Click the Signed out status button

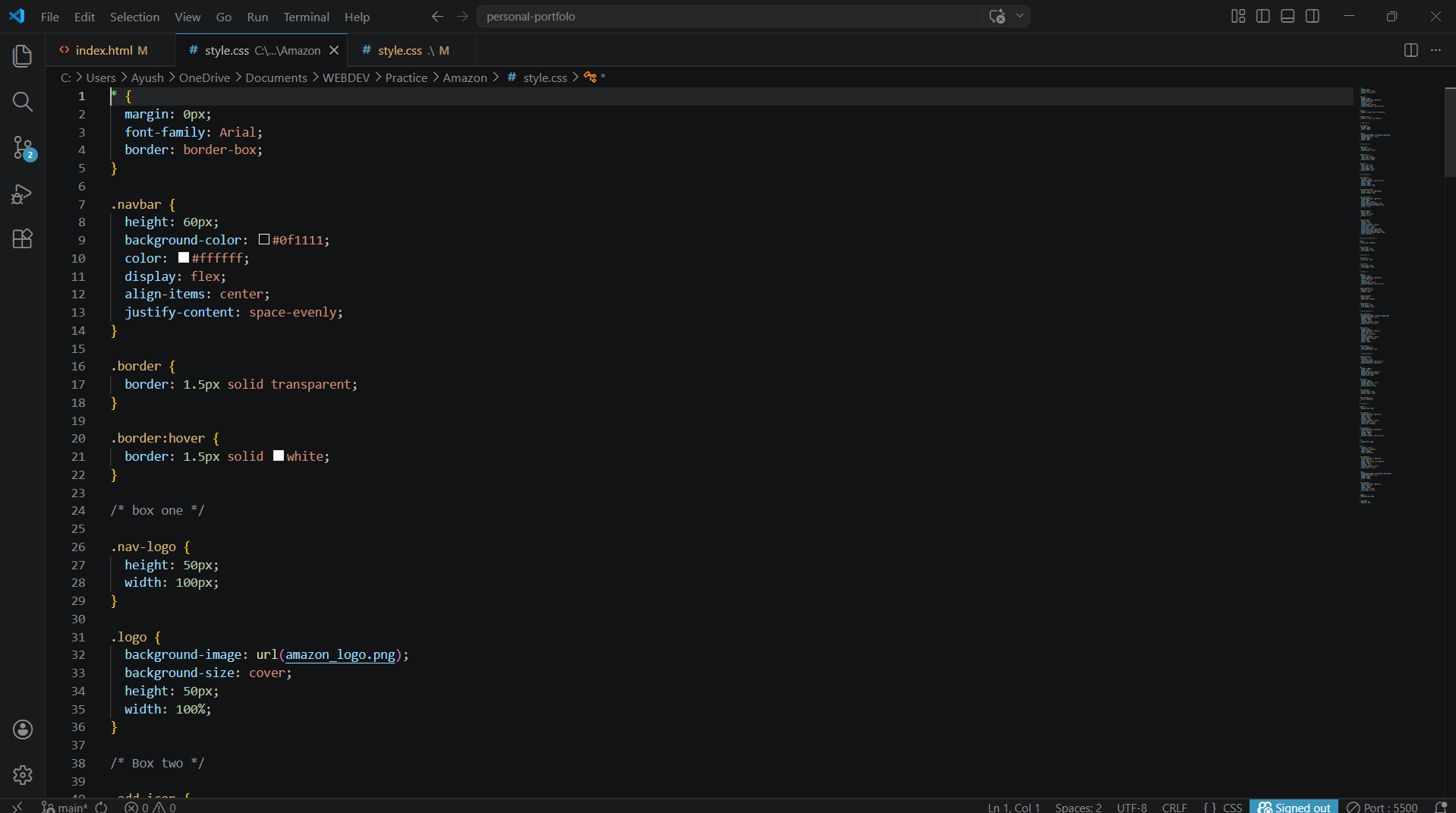[1294, 807]
